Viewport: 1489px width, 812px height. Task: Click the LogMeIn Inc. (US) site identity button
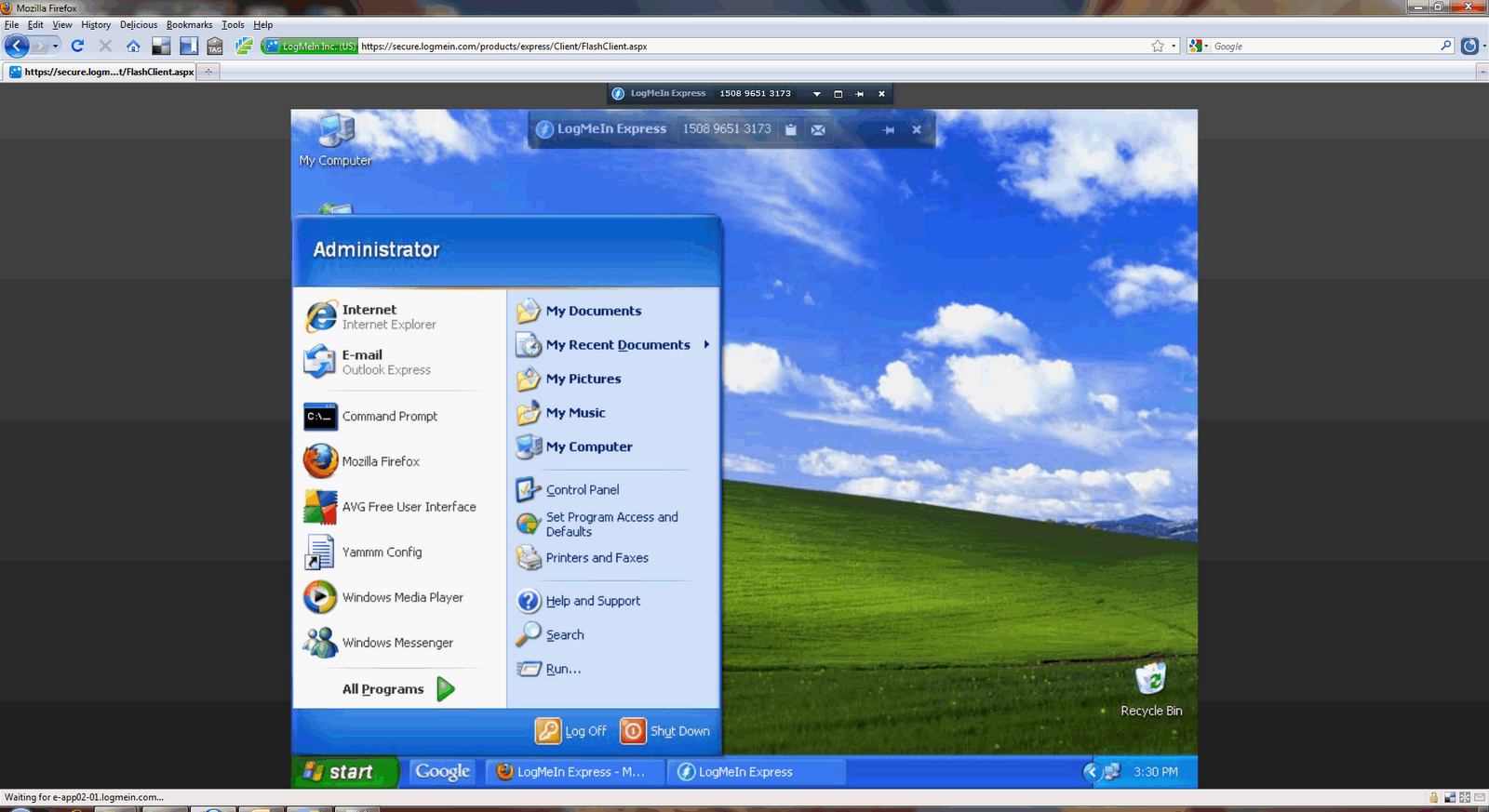[309, 46]
